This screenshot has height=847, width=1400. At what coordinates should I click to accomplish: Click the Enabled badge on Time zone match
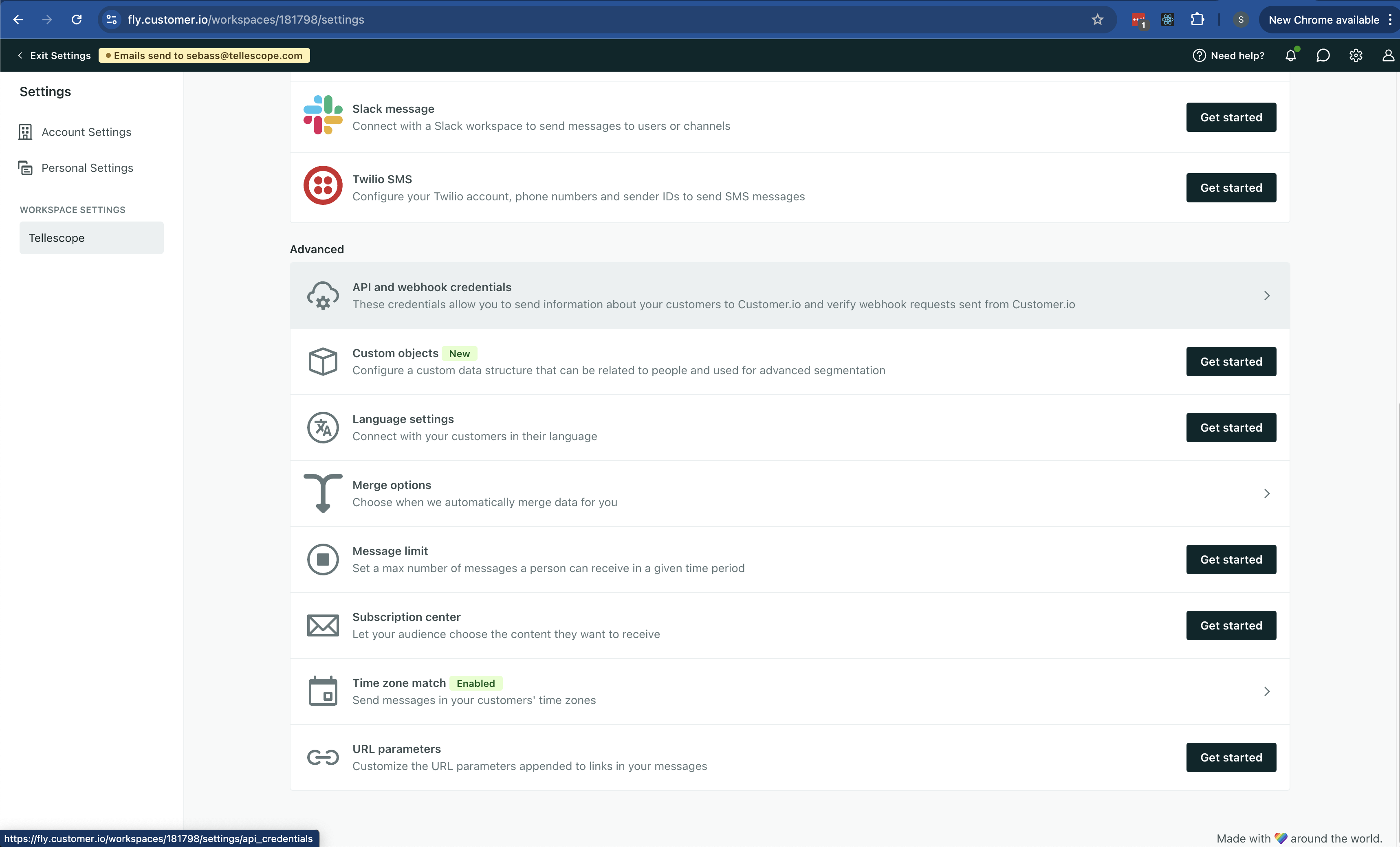click(475, 683)
